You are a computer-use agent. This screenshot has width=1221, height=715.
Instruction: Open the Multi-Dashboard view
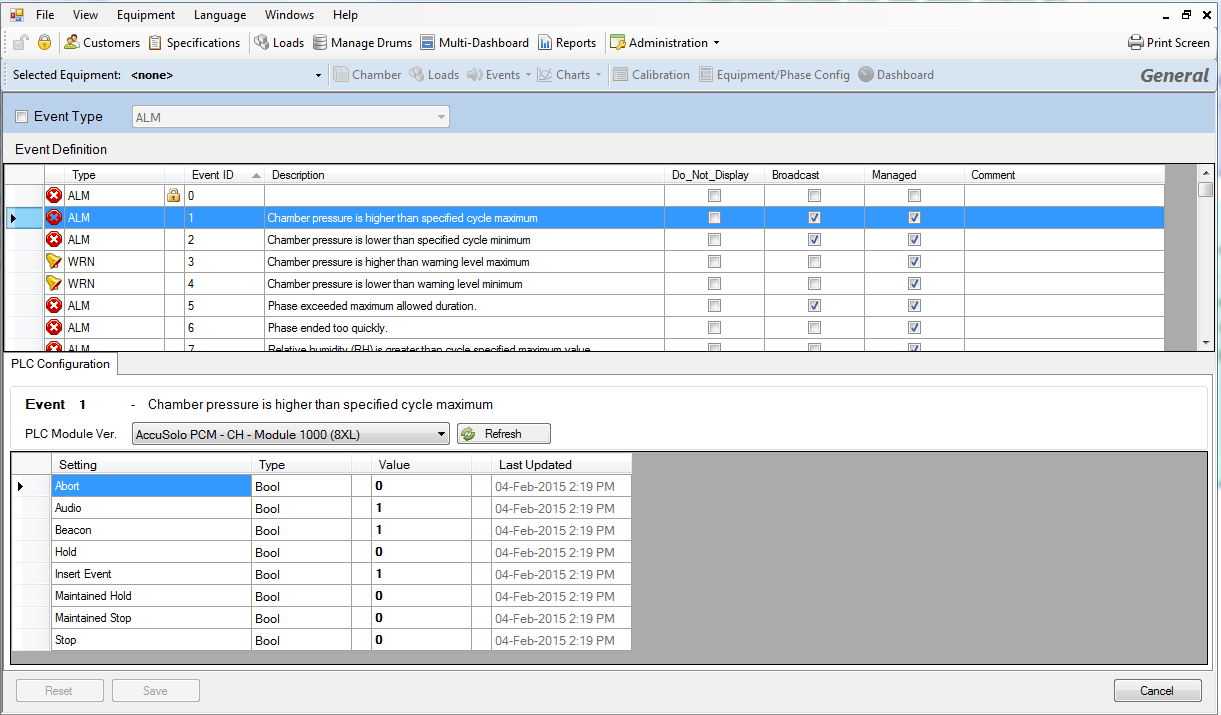click(x=428, y=43)
